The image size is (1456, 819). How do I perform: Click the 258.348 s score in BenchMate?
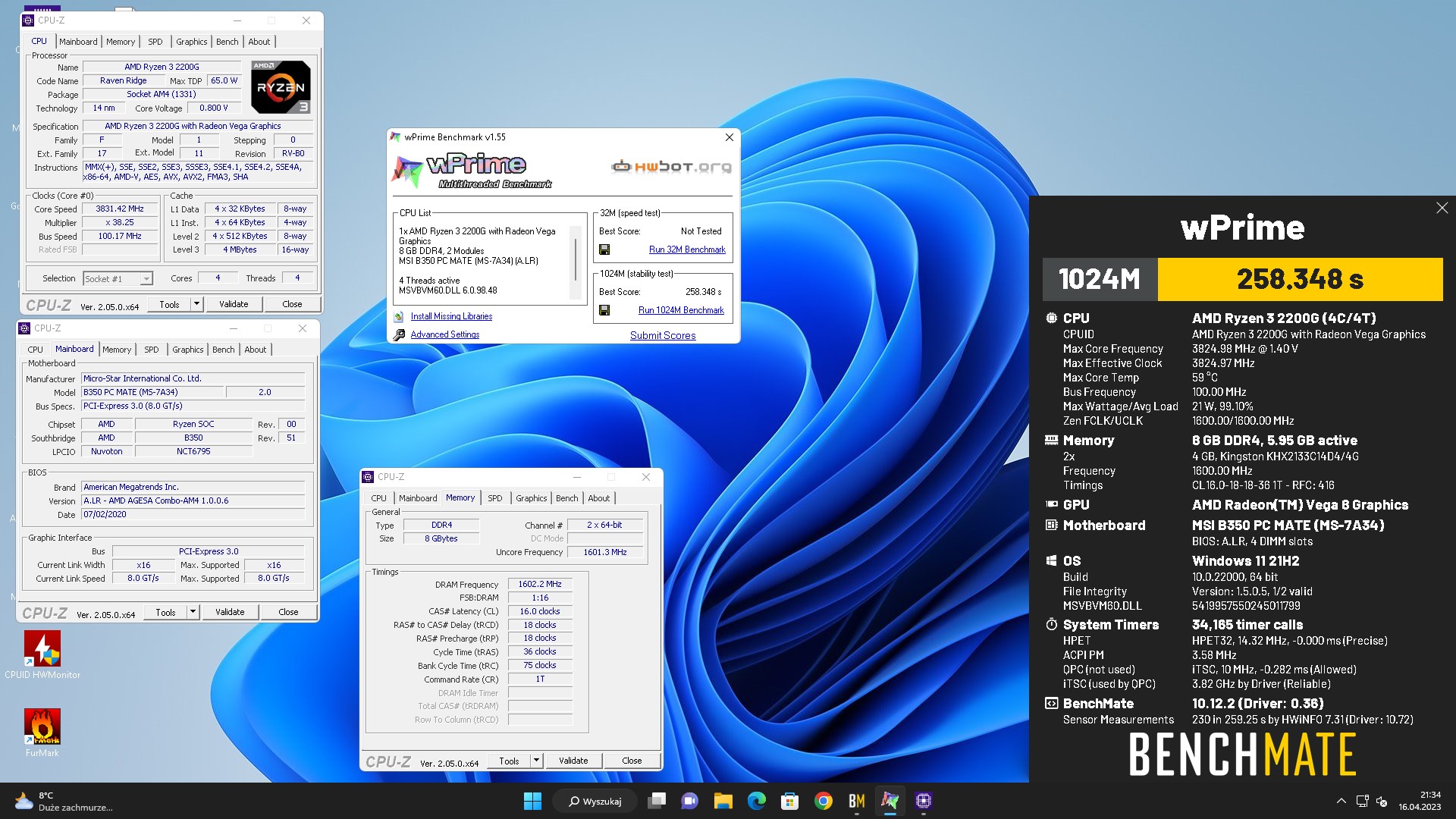(x=1301, y=279)
